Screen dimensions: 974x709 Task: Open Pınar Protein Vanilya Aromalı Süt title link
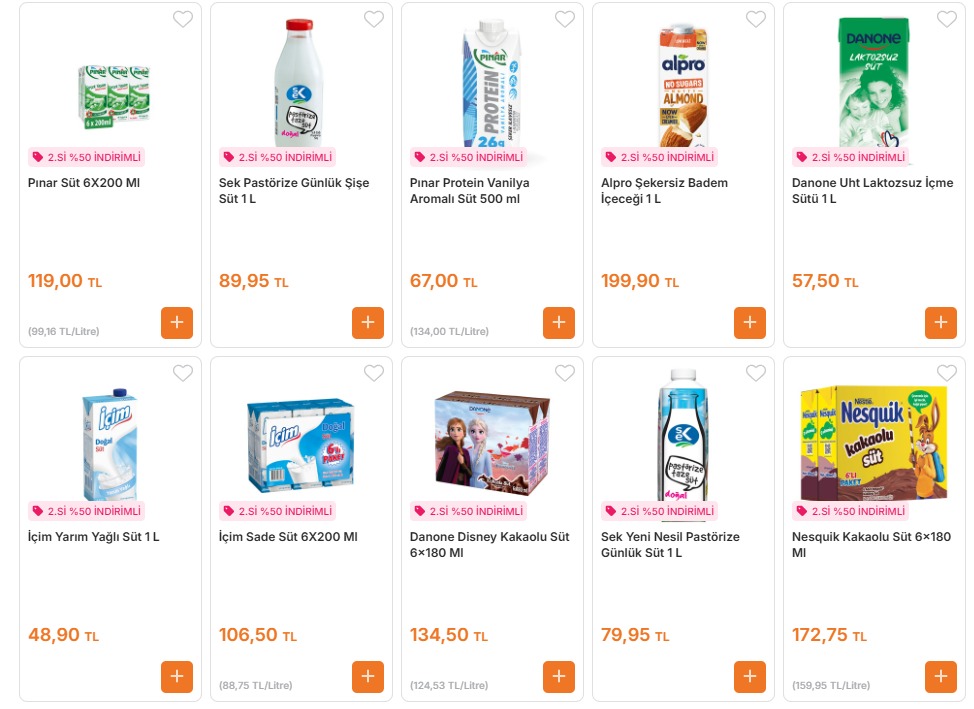[470, 191]
